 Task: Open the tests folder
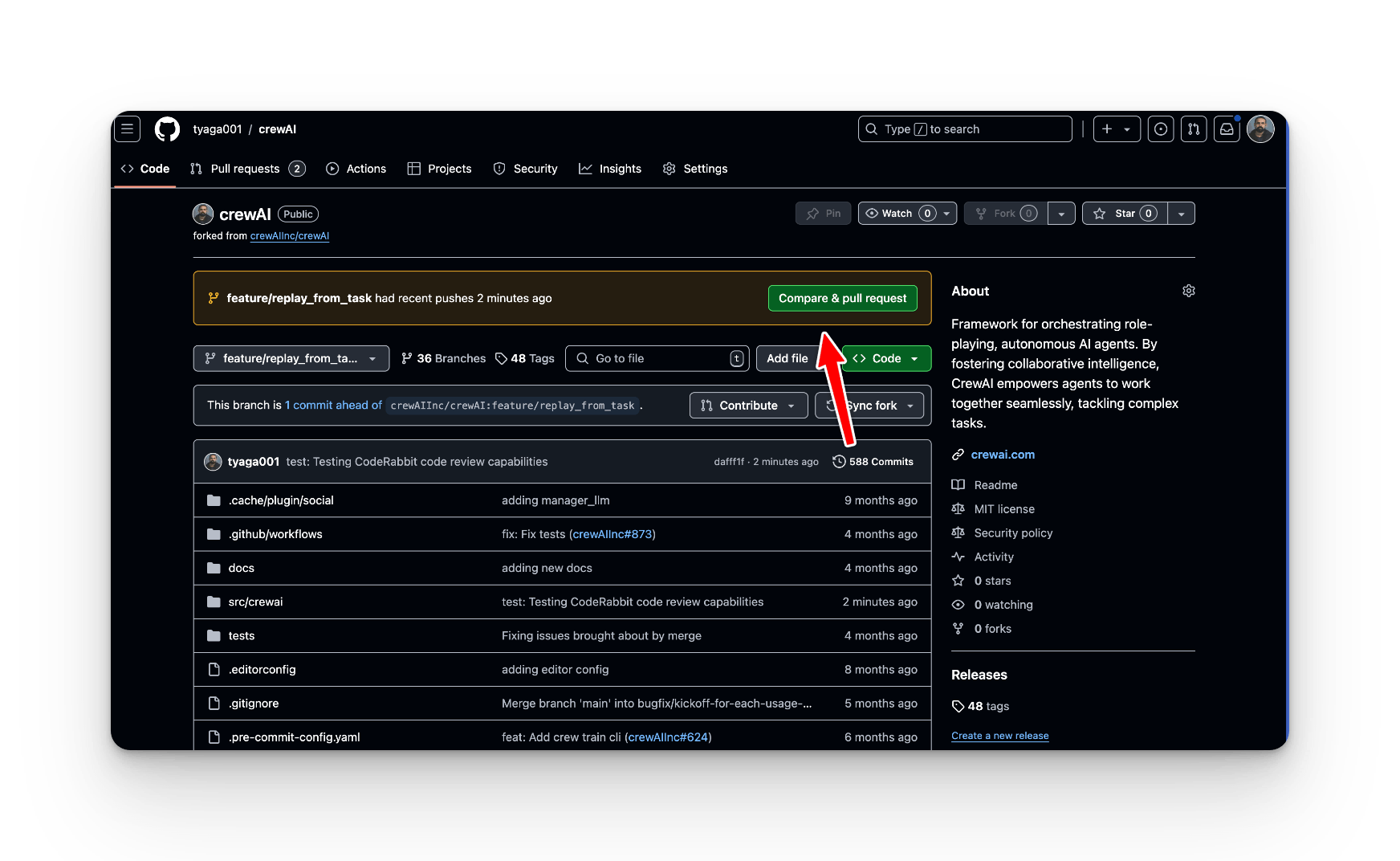241,635
